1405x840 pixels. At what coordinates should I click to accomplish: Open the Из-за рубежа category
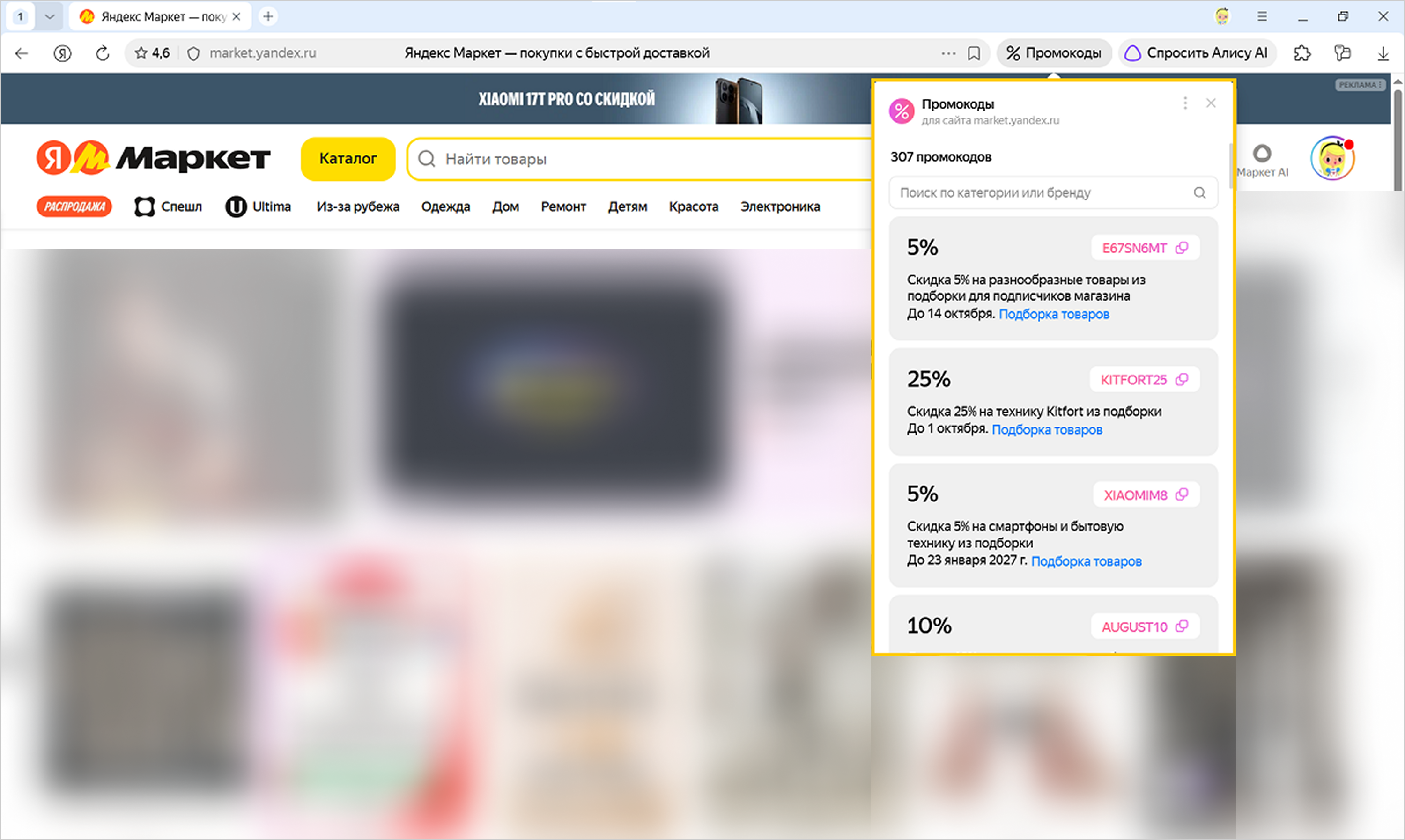(358, 206)
